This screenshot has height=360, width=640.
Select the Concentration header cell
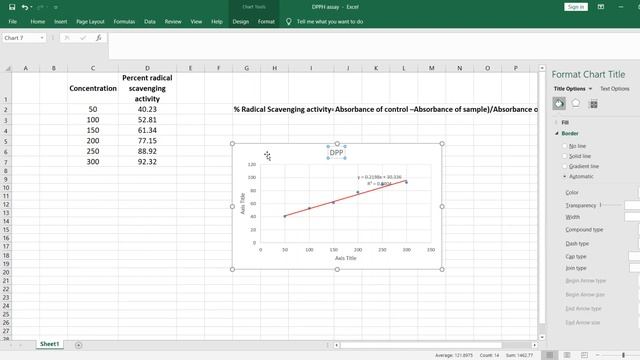(93, 88)
